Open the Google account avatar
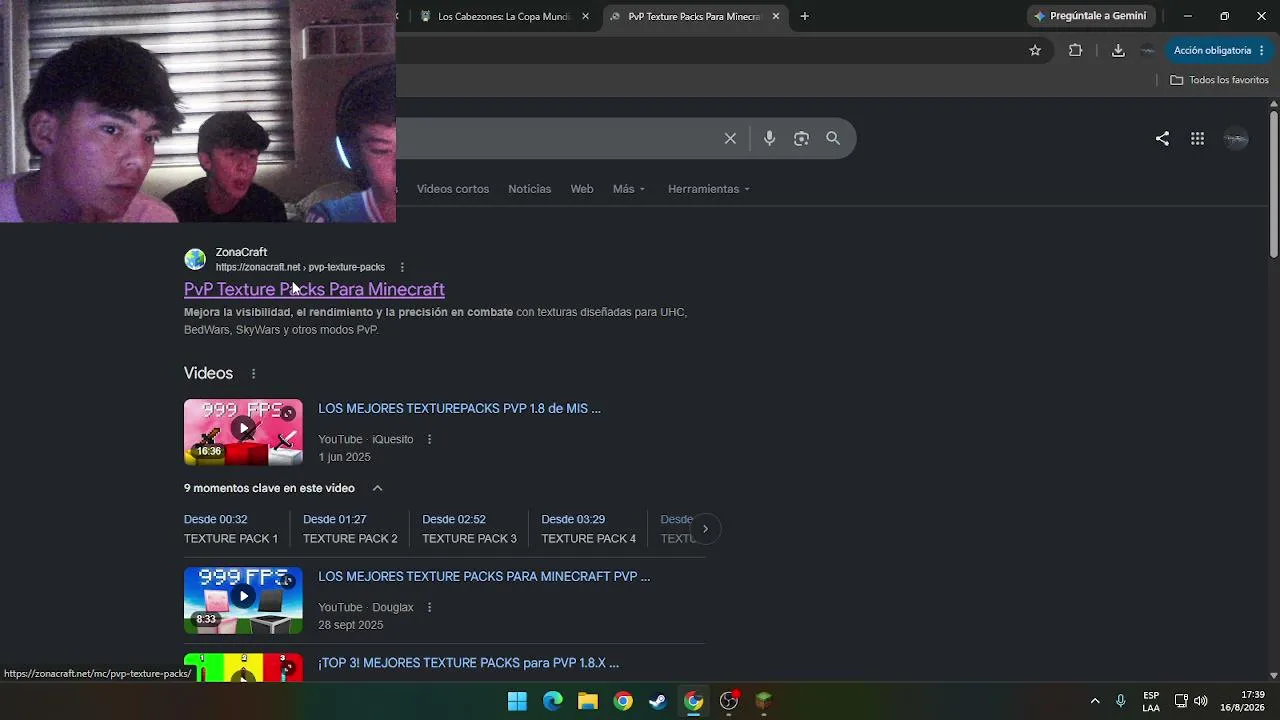The width and height of the screenshot is (1280, 720). [x=1236, y=139]
